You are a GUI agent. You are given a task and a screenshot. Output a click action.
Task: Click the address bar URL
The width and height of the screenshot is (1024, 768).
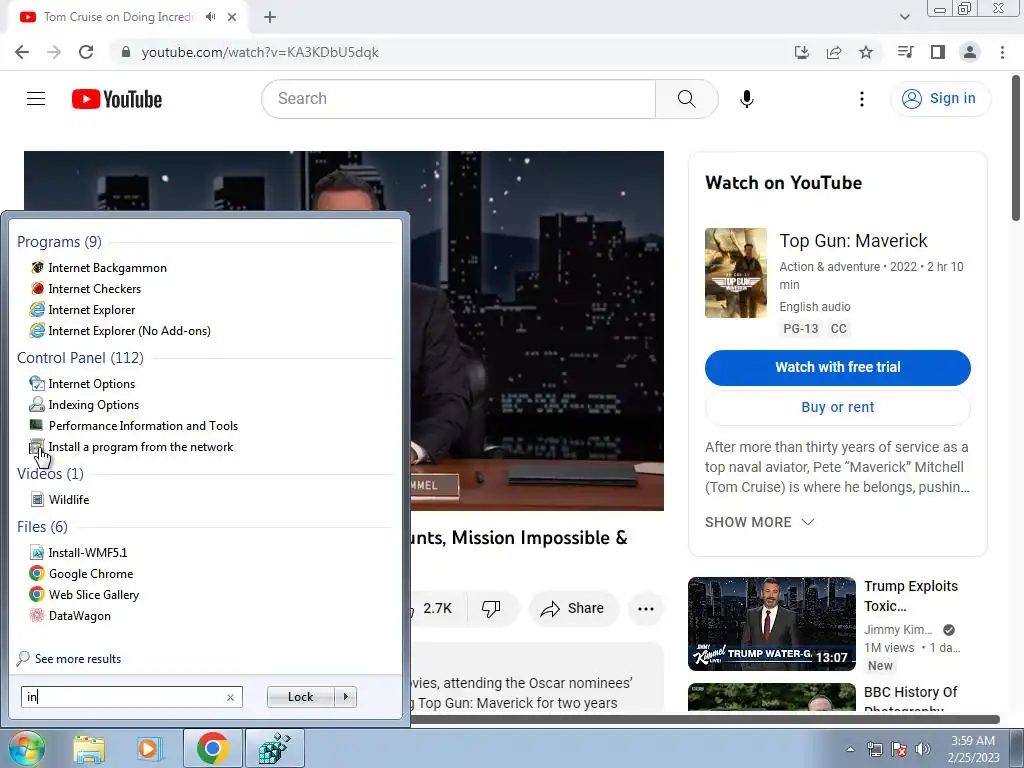point(260,52)
